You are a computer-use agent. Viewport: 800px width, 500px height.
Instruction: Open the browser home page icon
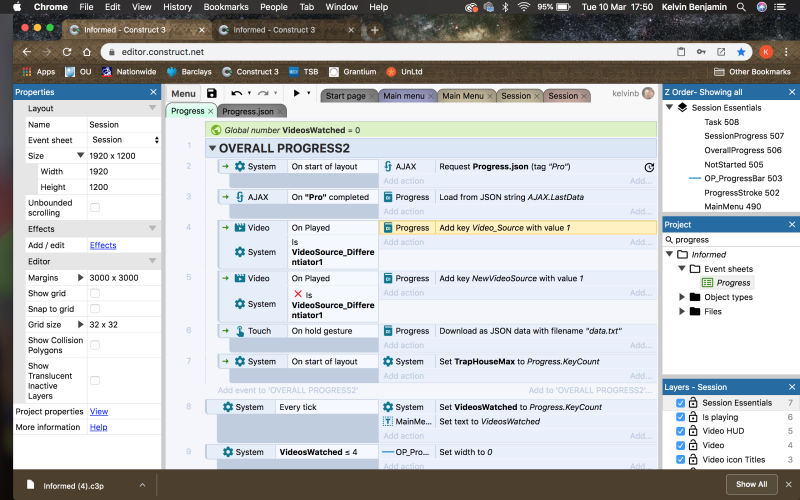(87, 52)
